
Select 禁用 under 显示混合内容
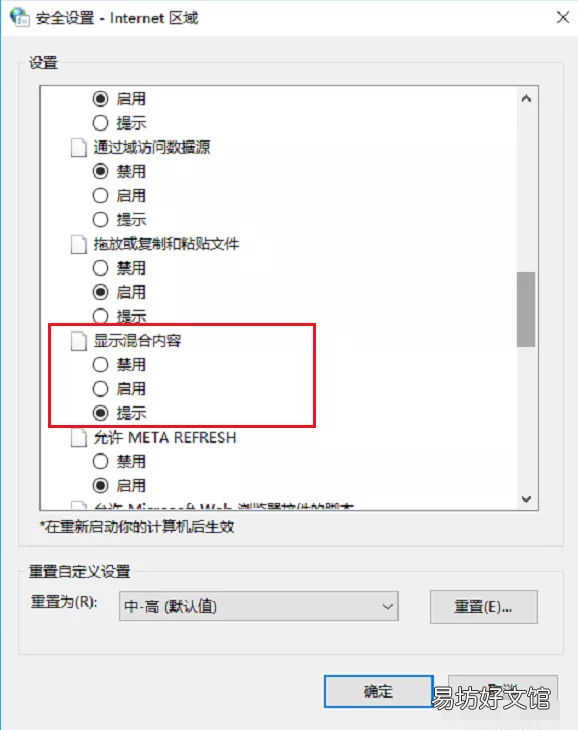pyautogui.click(x=101, y=365)
